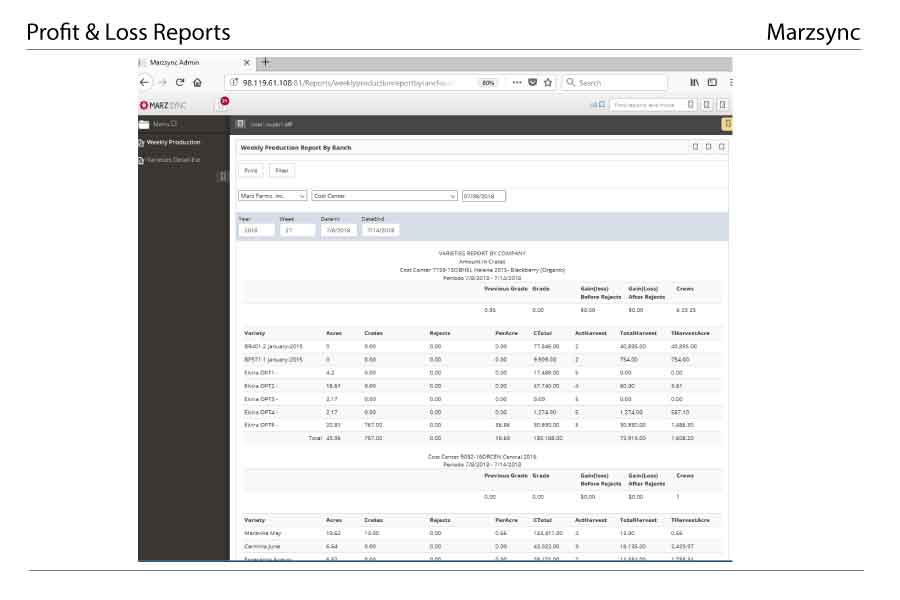Go to the browser home page
900x600 pixels.
pyautogui.click(x=197, y=83)
